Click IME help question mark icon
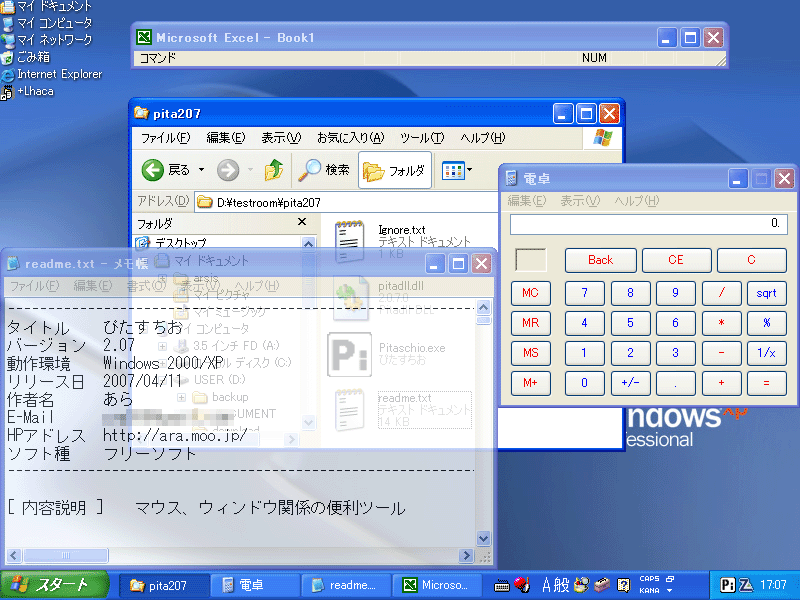Viewport: 800px width, 600px height. pos(623,585)
